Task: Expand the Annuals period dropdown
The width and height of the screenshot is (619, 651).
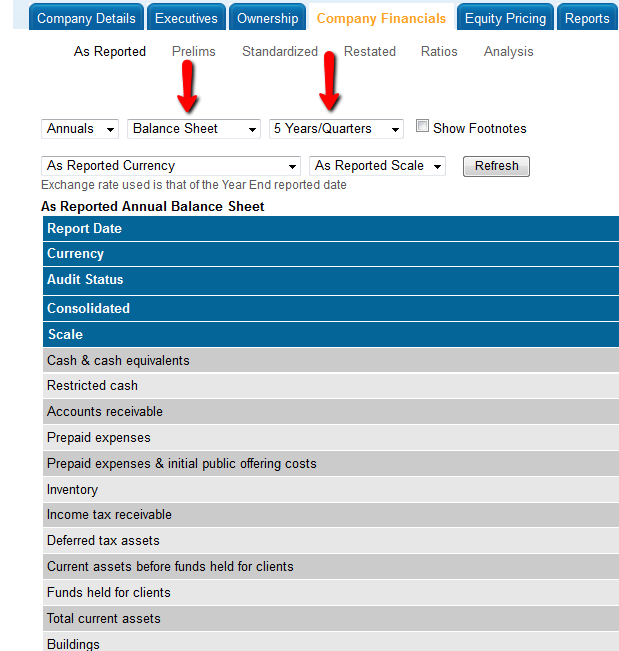Action: (80, 129)
